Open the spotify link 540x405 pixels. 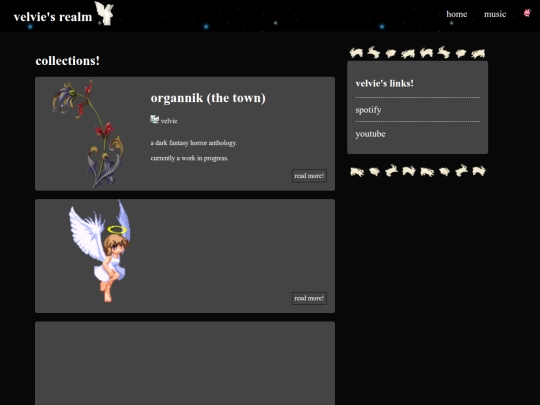[x=368, y=110]
